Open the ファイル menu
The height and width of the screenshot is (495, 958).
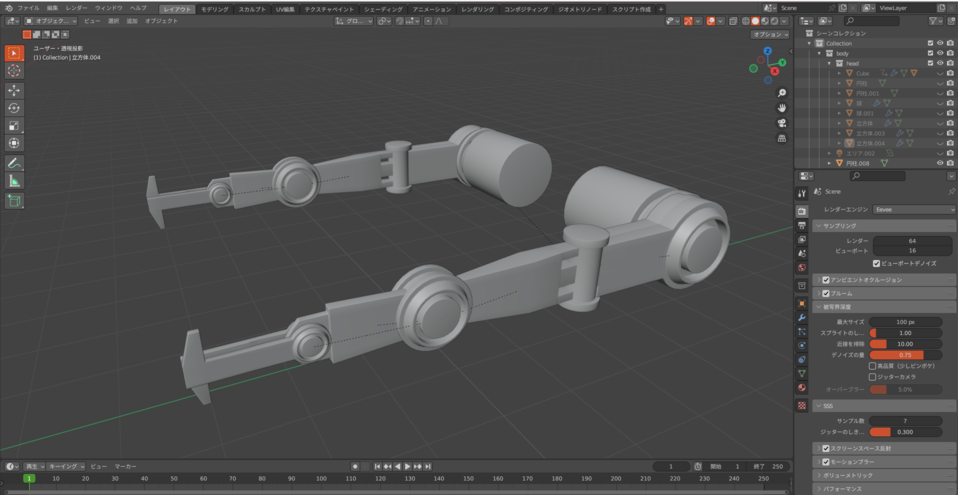tap(28, 8)
